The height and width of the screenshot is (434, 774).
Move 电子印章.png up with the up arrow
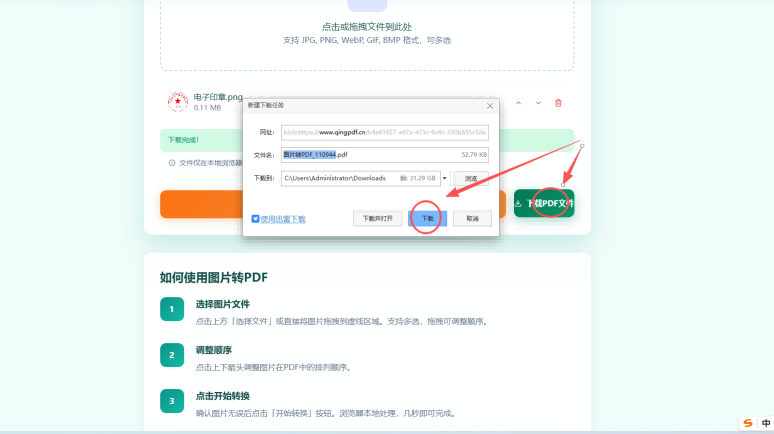coord(518,103)
